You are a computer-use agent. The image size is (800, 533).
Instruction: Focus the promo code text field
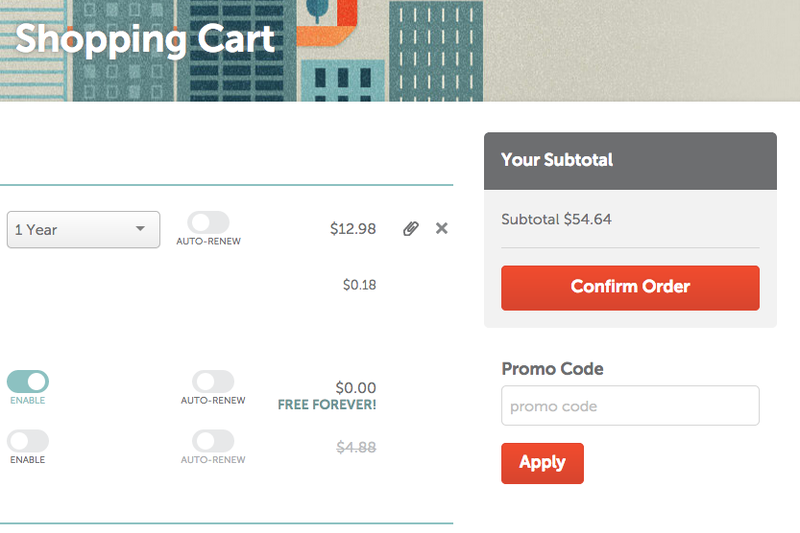(x=630, y=406)
